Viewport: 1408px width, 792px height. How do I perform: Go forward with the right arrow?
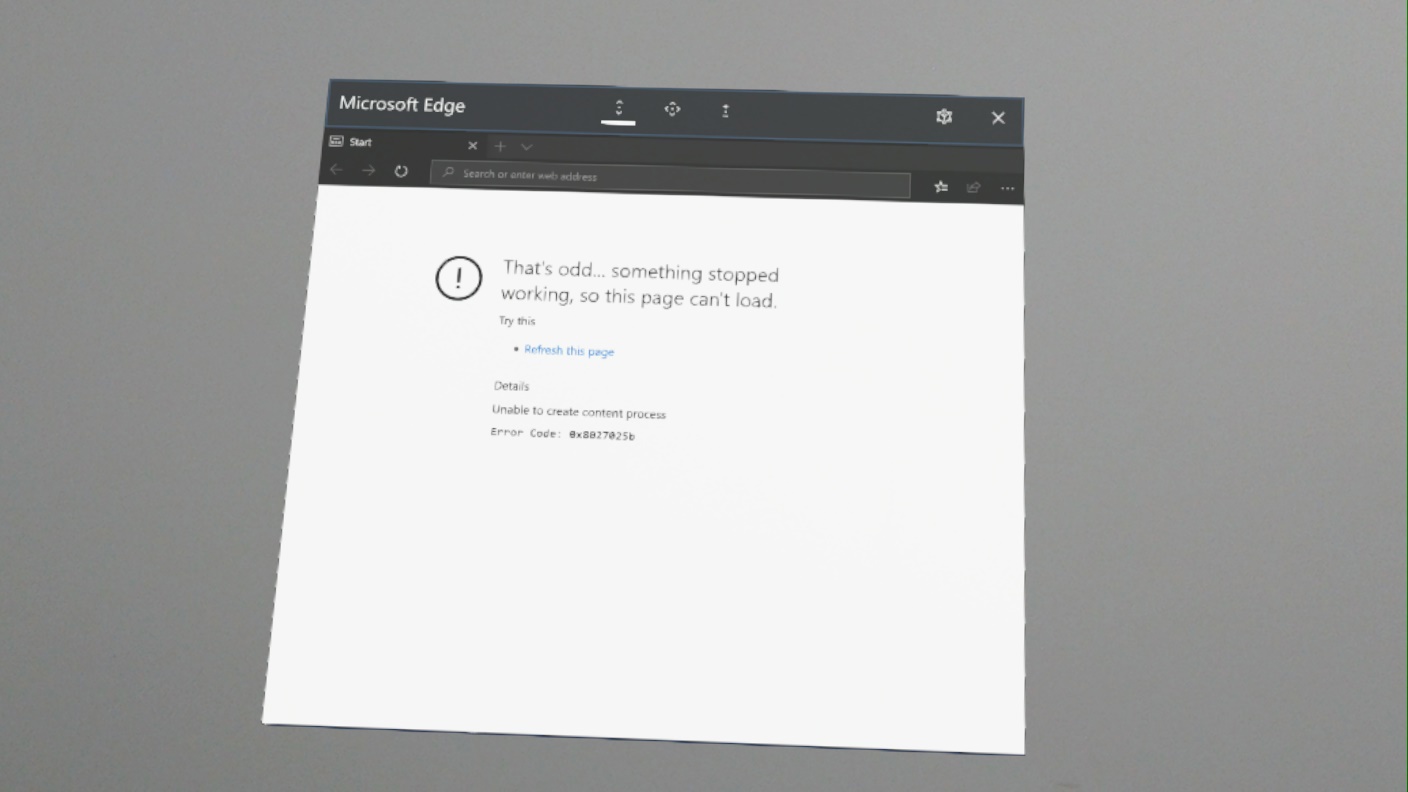[368, 171]
